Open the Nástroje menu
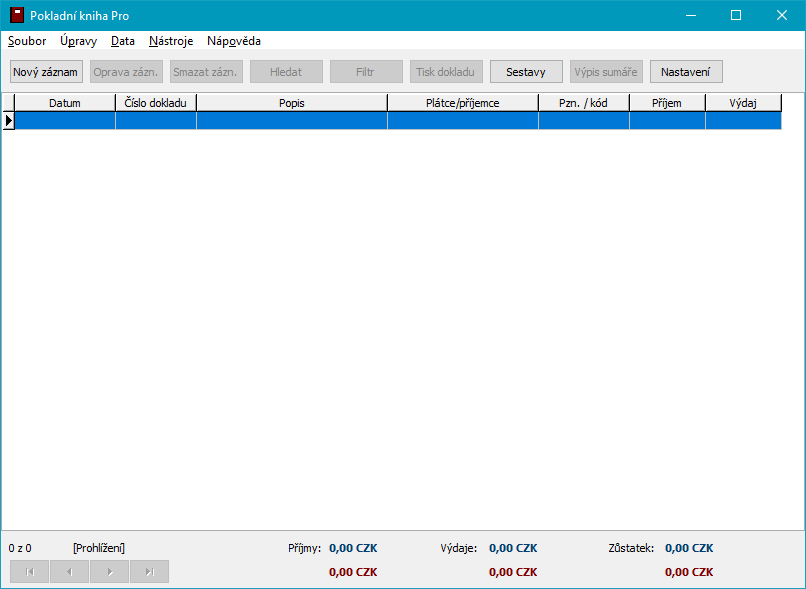The width and height of the screenshot is (806, 589). (171, 41)
